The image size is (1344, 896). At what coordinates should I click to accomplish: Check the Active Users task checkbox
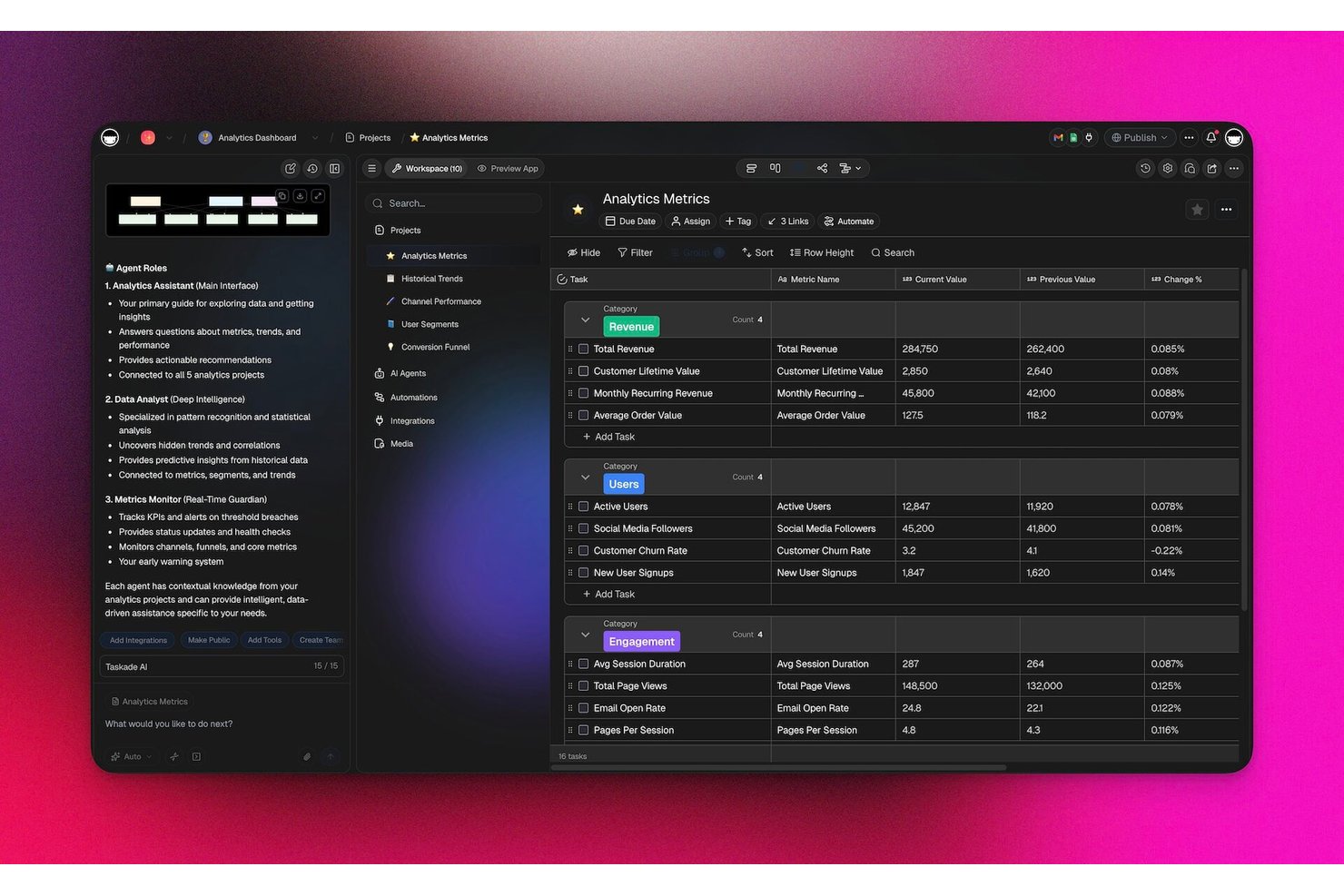584,507
